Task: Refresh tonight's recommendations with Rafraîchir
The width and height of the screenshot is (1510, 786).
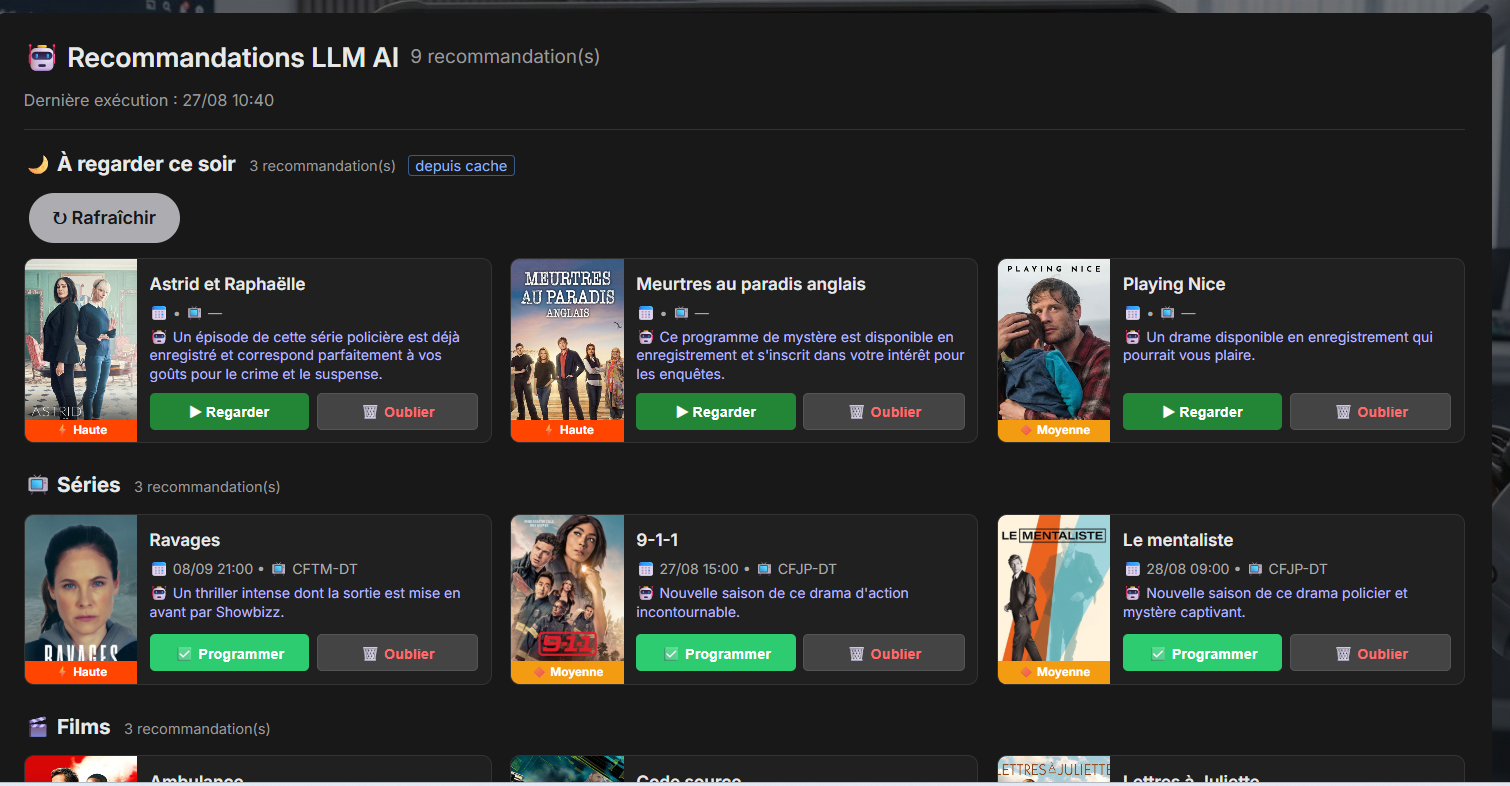Action: tap(104, 218)
